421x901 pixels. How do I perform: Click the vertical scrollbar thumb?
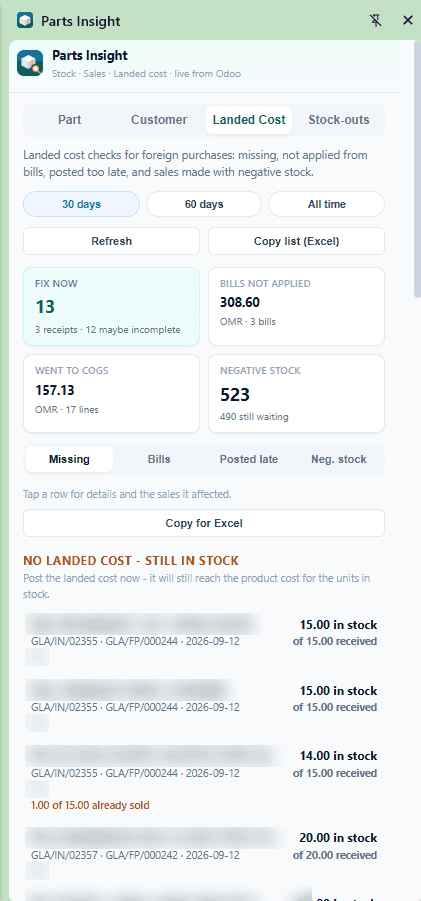point(417,170)
